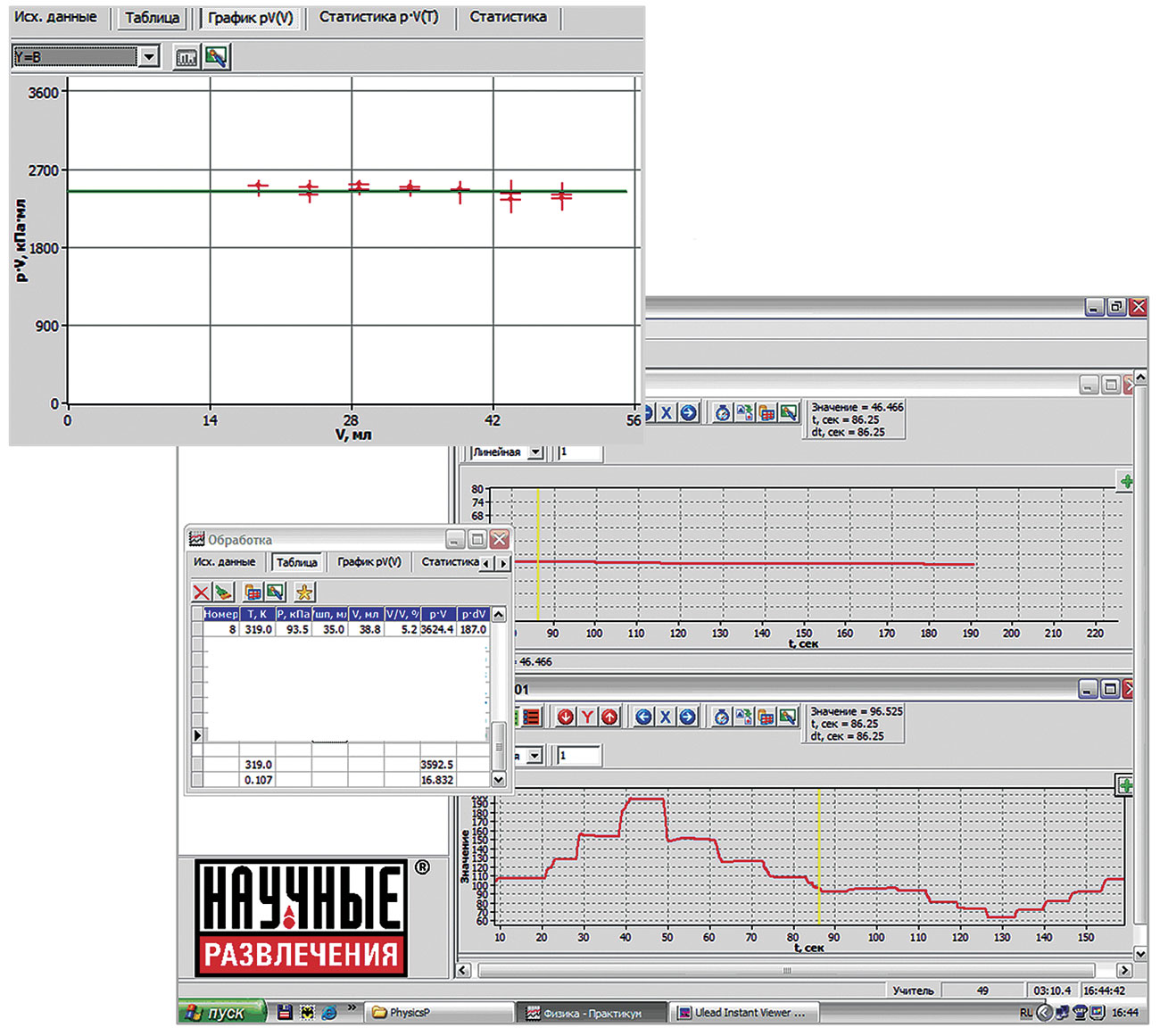Click blue left-arrow icon in lower chart toolbar

coord(643,717)
